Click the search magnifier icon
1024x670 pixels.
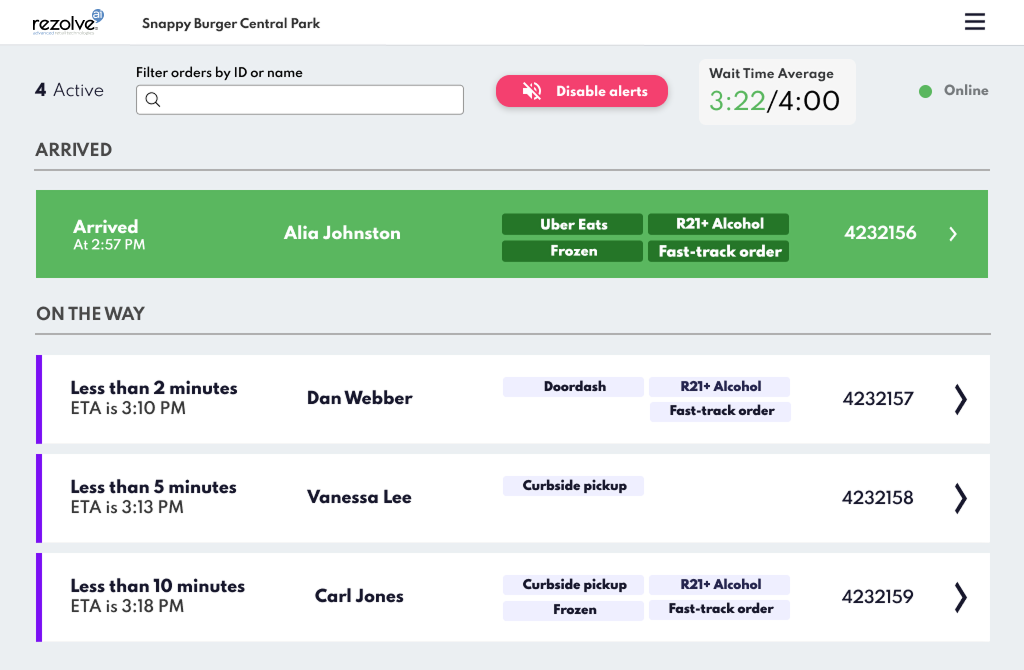(153, 100)
